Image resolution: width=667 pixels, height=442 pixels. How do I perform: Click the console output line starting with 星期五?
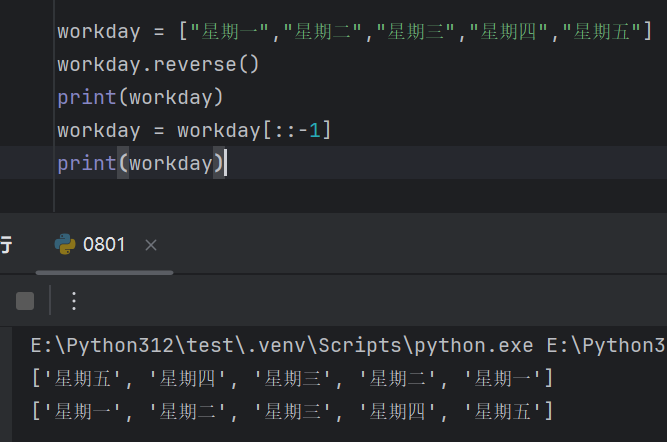292,378
